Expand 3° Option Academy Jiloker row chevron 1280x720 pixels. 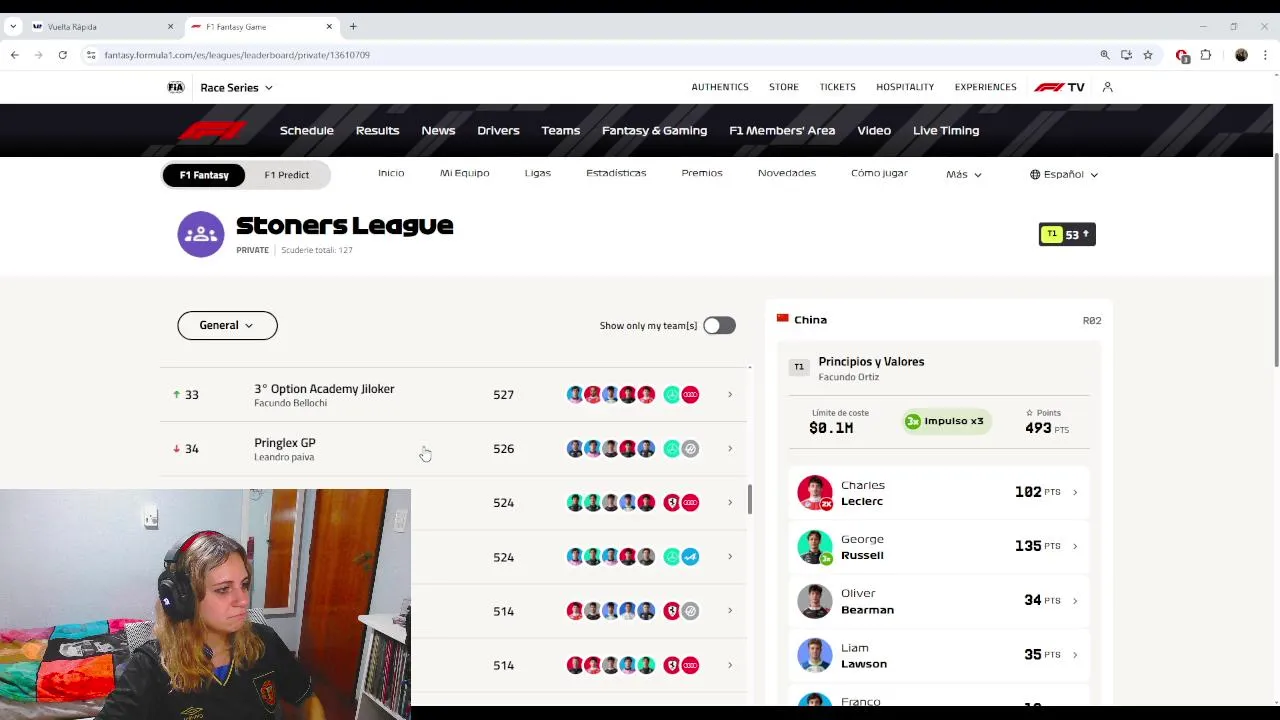[730, 395]
